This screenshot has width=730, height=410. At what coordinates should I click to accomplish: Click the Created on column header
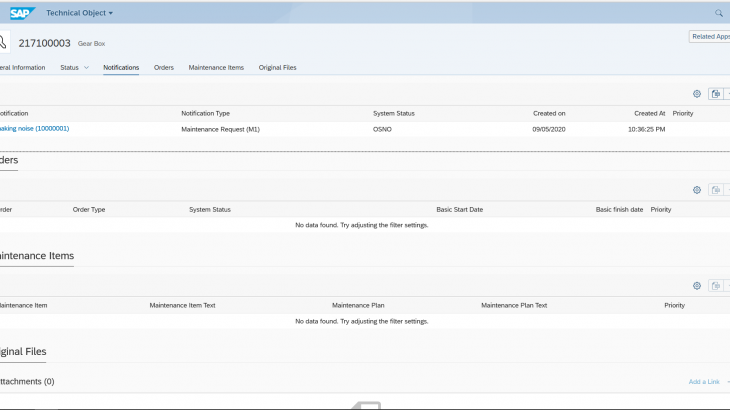549,114
